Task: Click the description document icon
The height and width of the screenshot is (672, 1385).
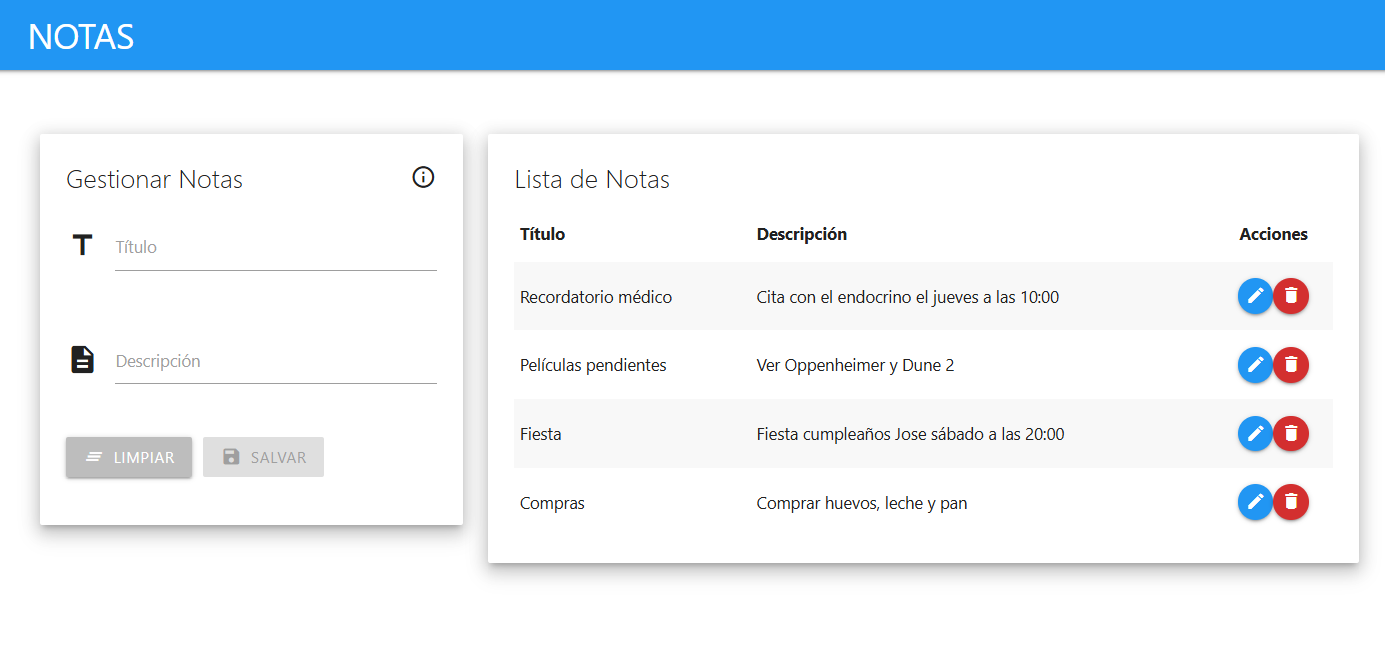Action: [x=83, y=359]
